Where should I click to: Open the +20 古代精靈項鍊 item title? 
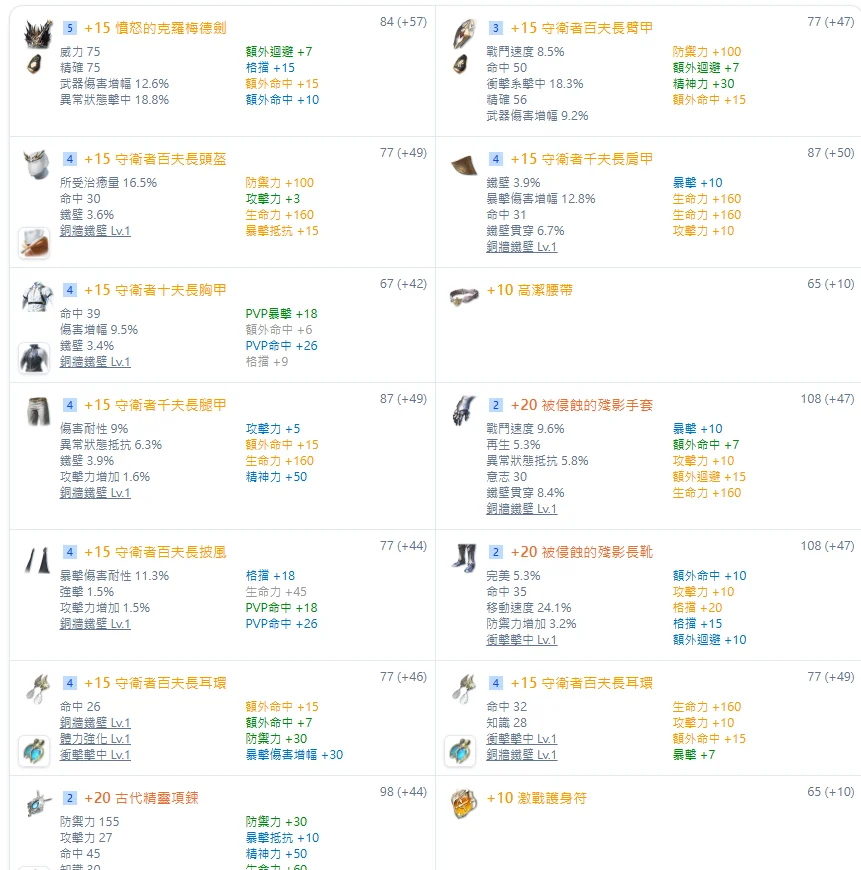(141, 798)
